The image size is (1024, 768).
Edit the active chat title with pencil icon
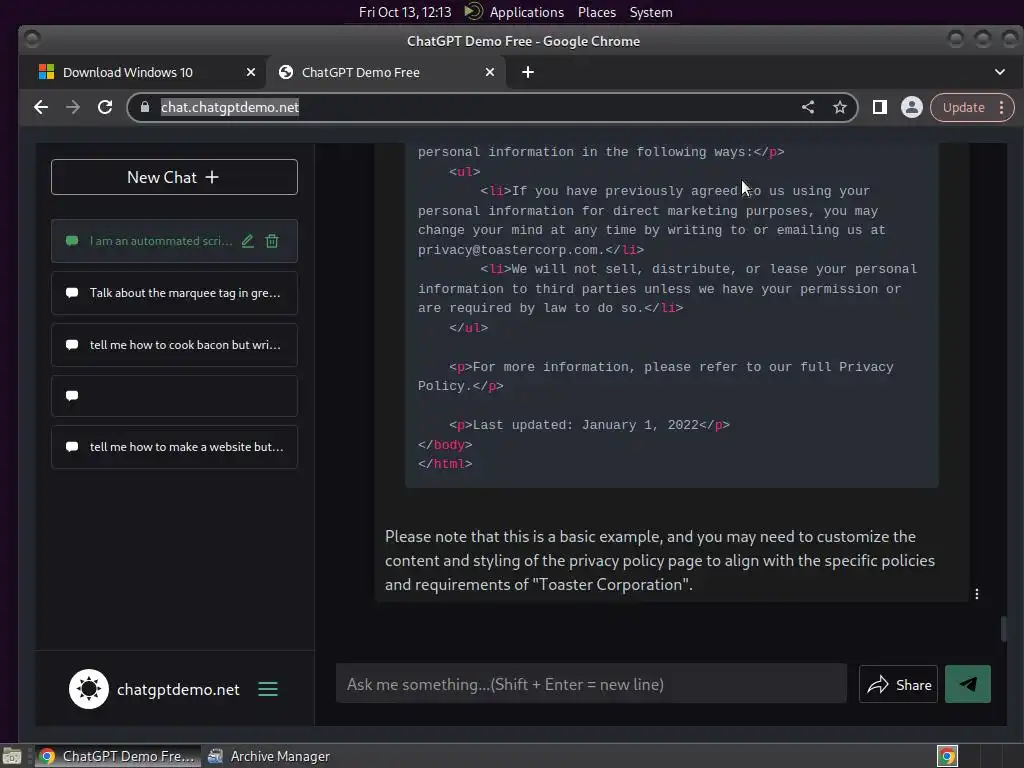(x=248, y=241)
